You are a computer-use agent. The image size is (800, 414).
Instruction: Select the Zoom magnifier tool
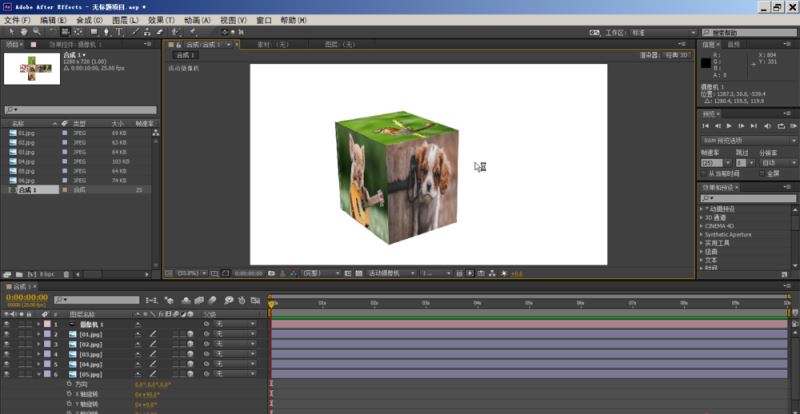[36, 32]
